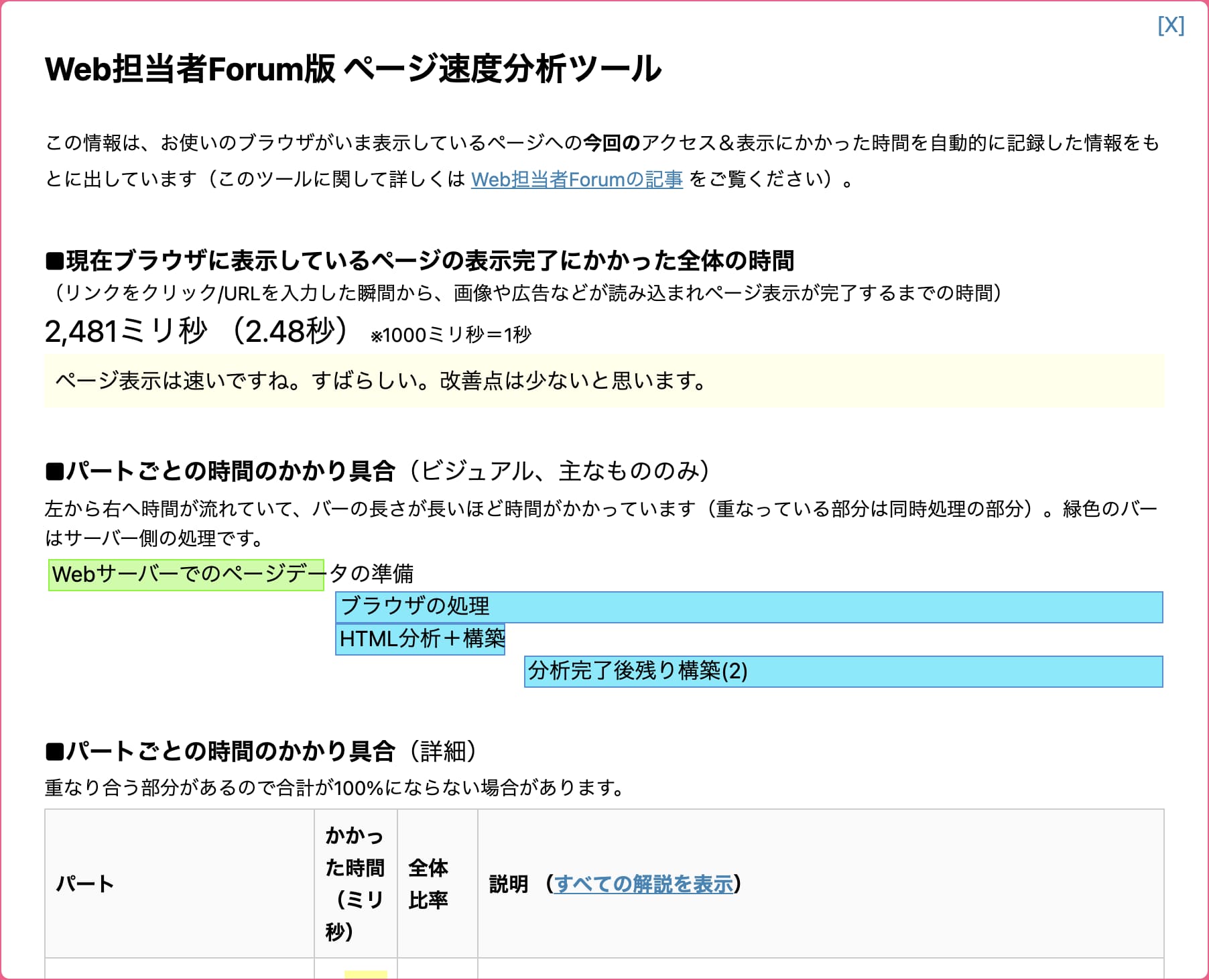Click the HTML分析＋構築 timing bar
Viewport: 1209px width, 980px height.
coord(420,639)
